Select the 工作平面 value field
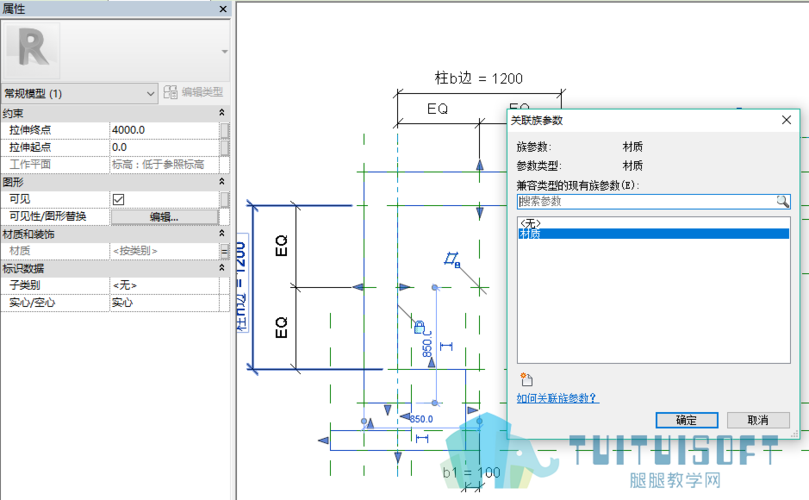 pyautogui.click(x=165, y=165)
